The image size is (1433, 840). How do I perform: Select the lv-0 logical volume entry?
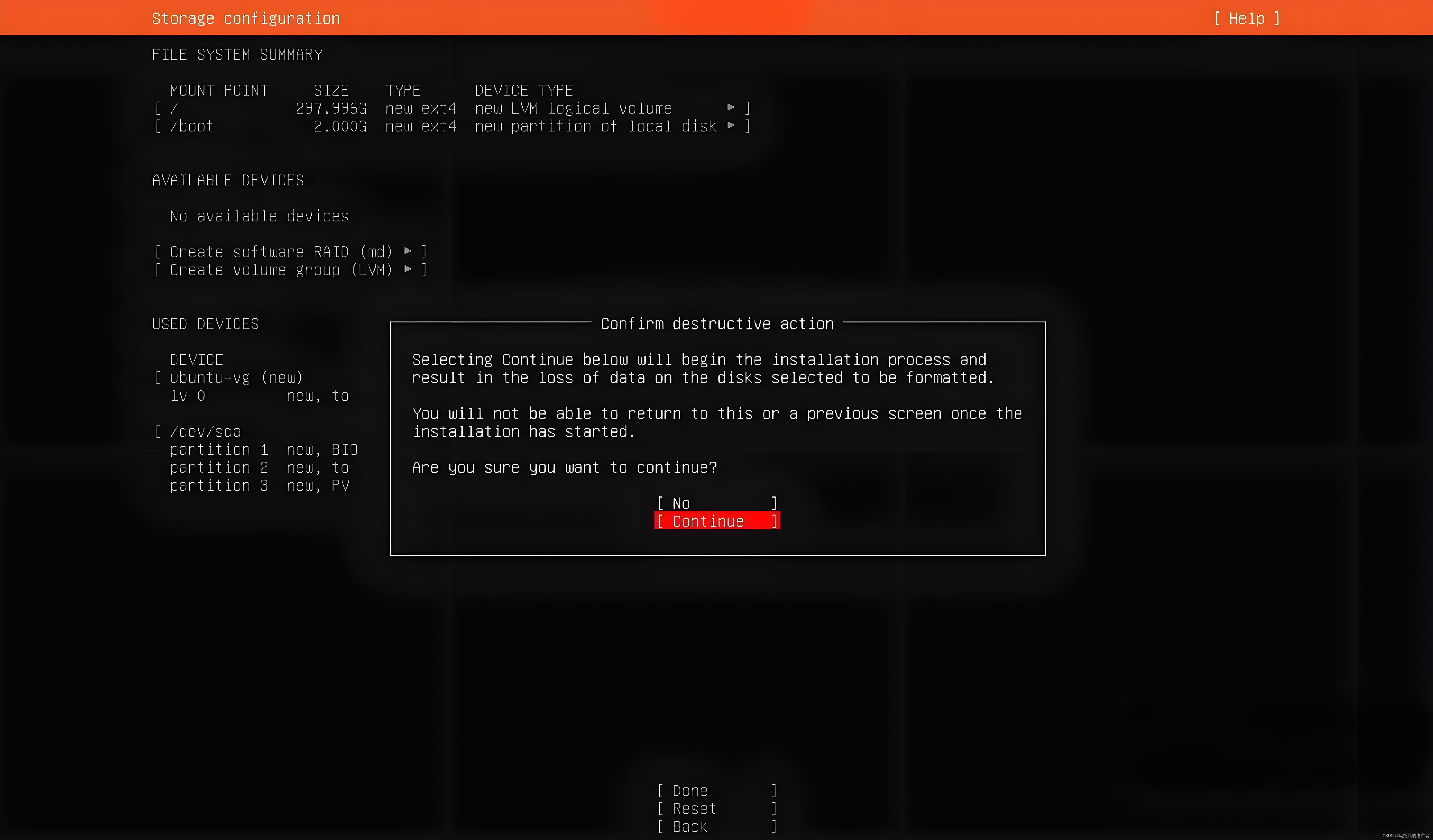[x=188, y=395]
